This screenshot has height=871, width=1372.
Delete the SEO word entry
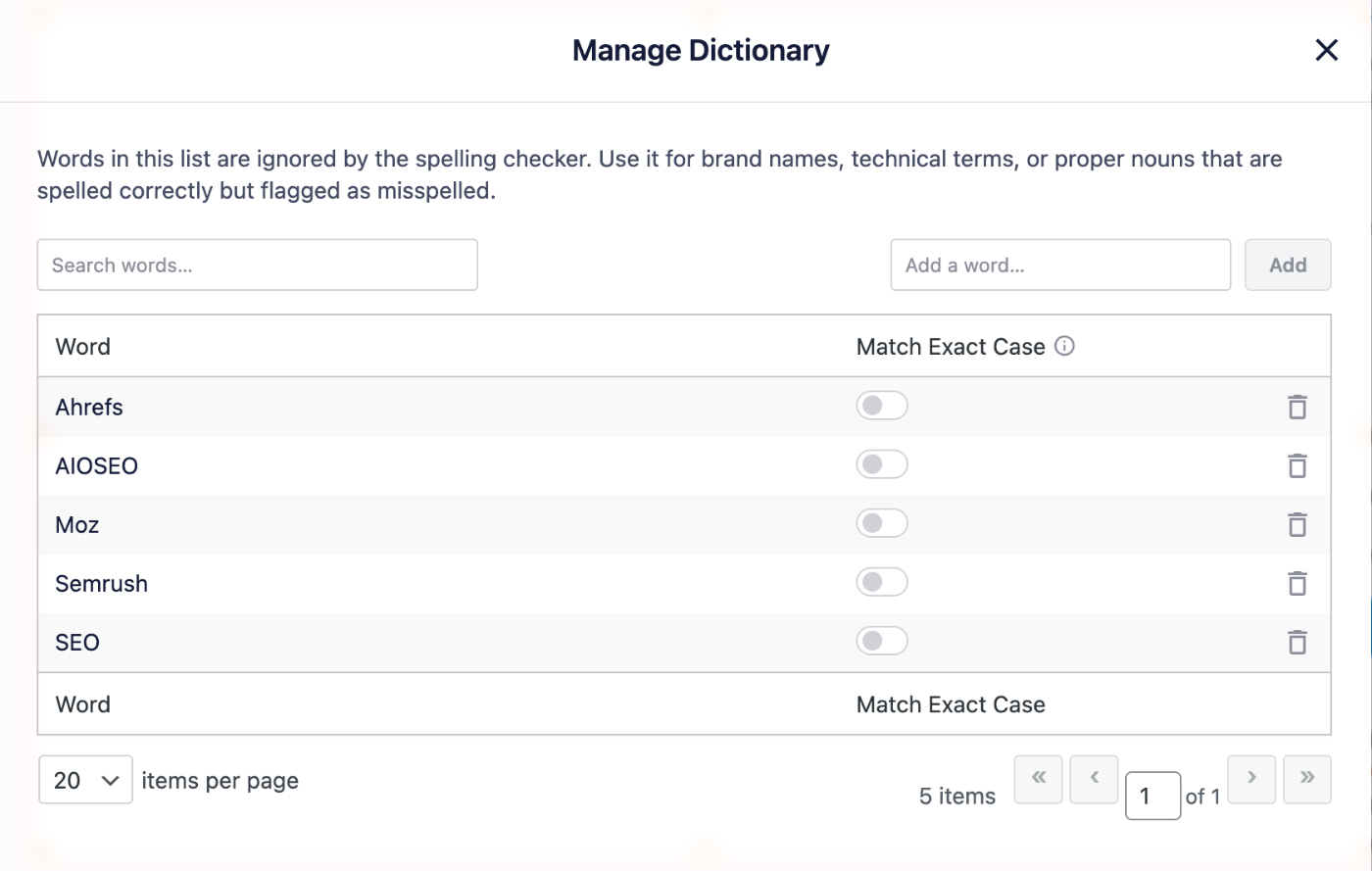(x=1297, y=642)
